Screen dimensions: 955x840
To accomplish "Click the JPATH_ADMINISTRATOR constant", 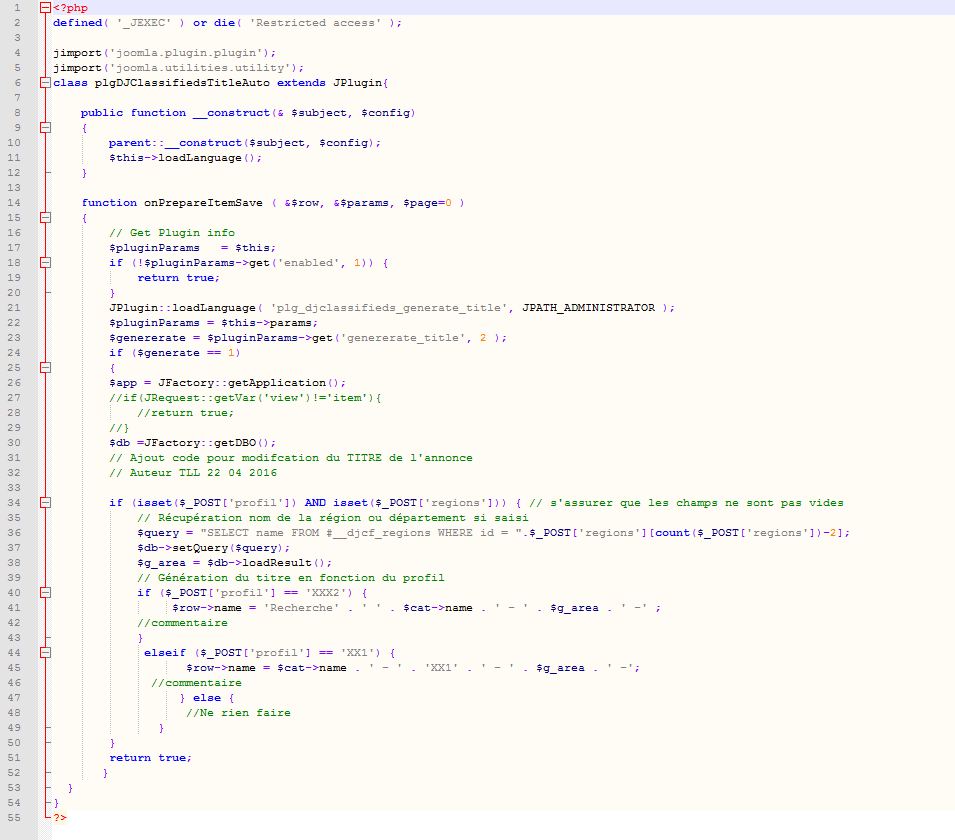I will (x=589, y=308).
